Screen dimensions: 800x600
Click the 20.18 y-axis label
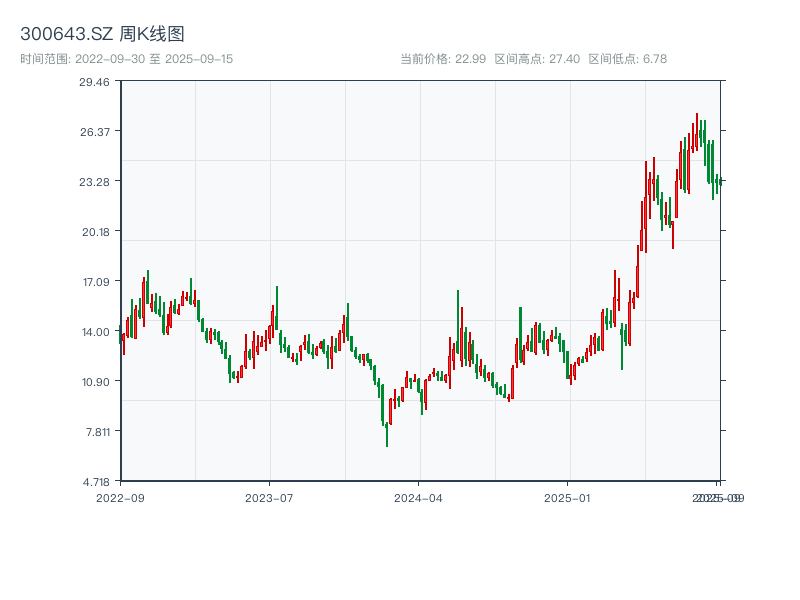(x=94, y=232)
